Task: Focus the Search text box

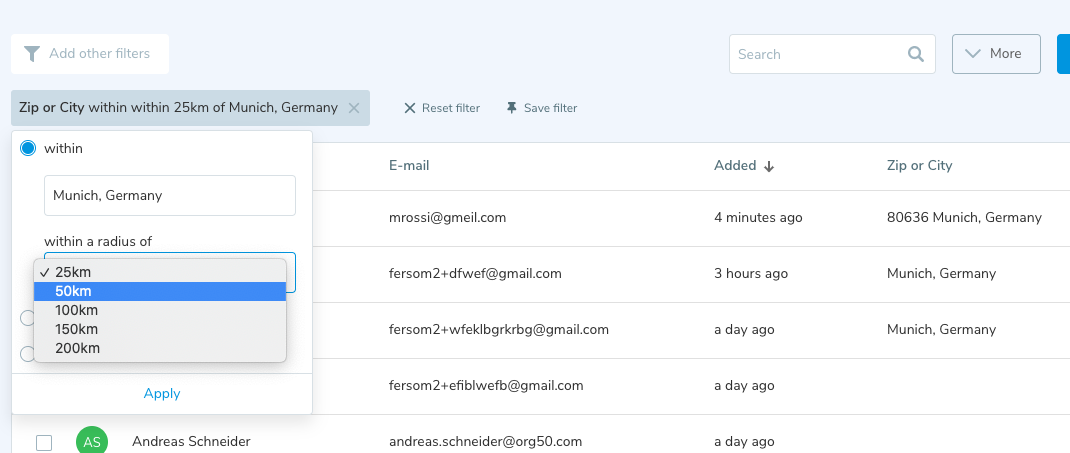Action: point(815,54)
